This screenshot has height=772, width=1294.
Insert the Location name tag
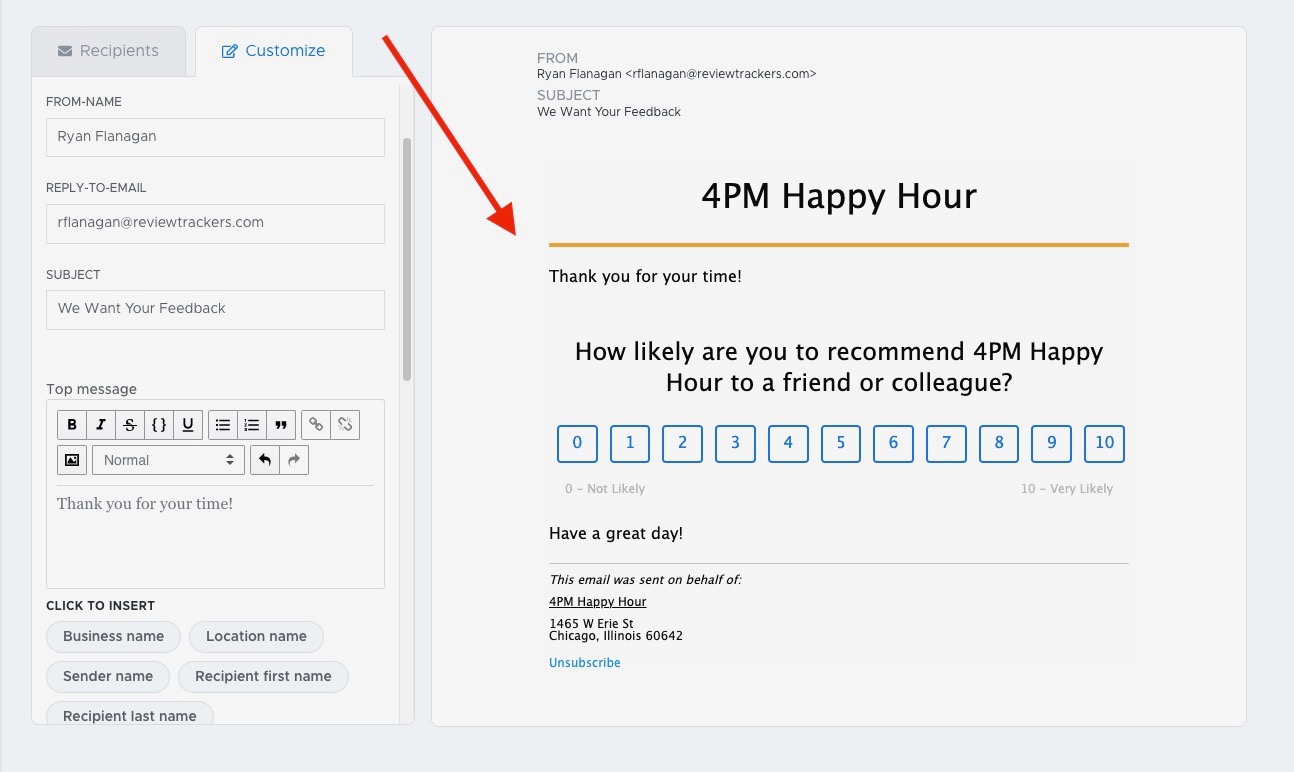256,636
